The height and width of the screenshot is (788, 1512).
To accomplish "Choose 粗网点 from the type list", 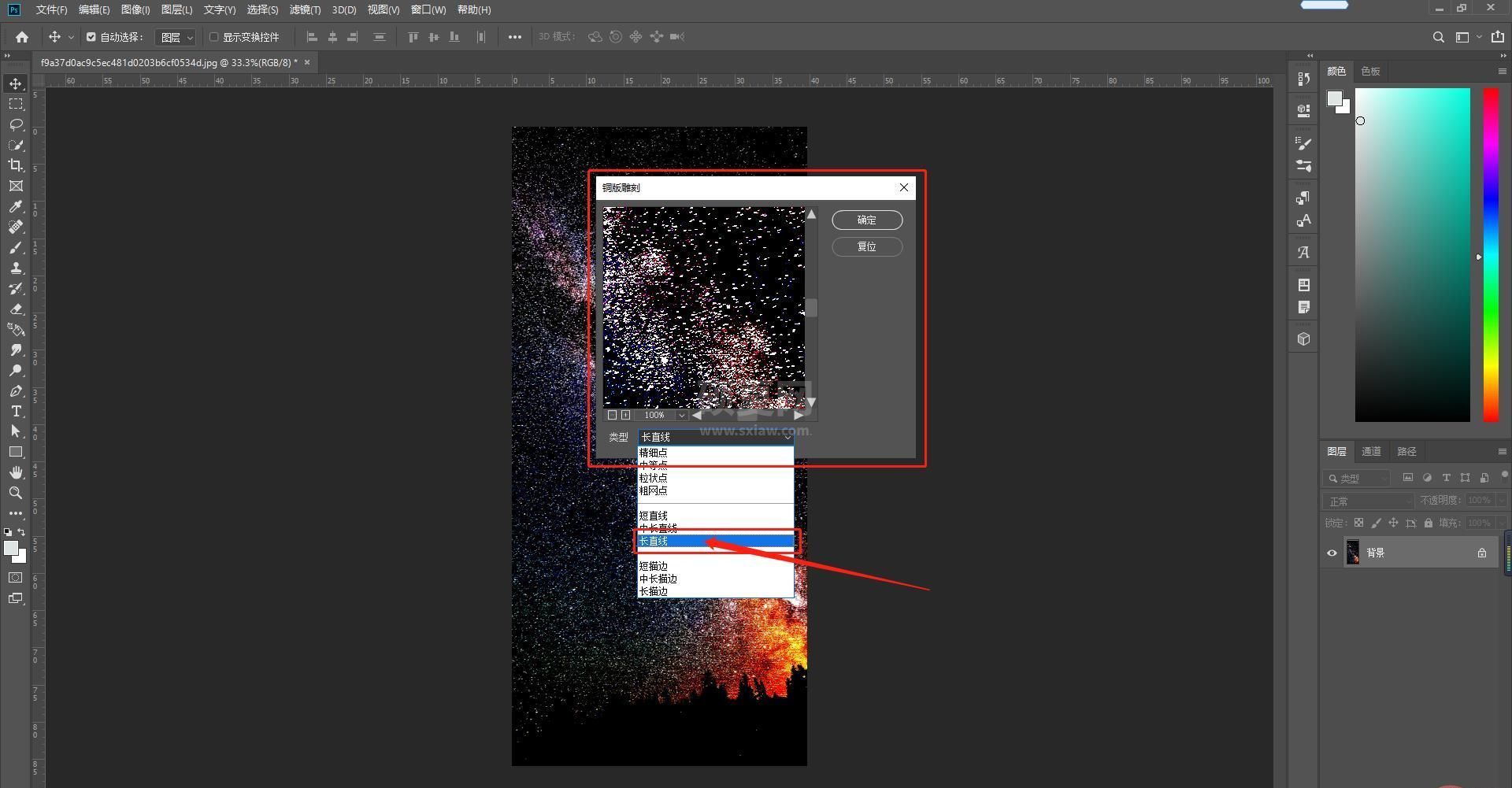I will pos(715,490).
